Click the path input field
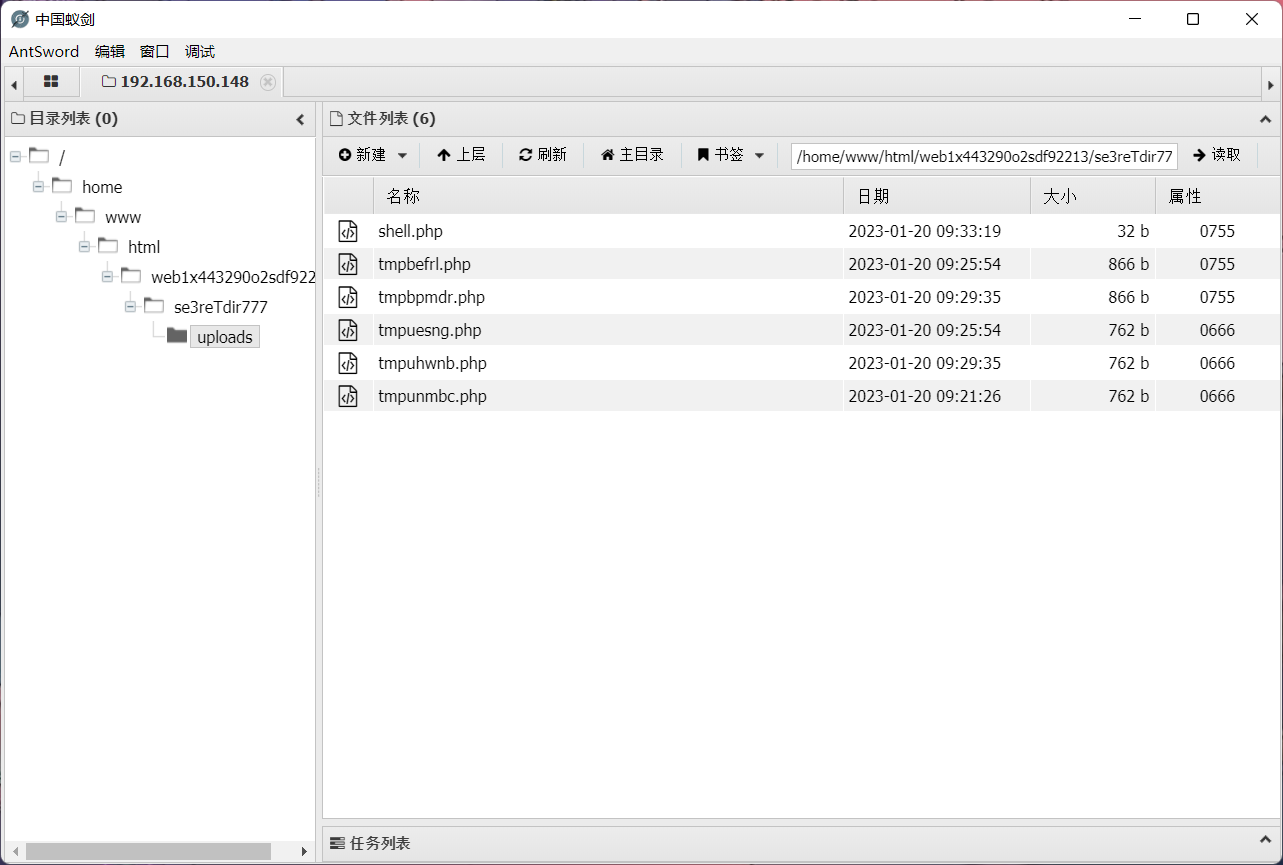Image resolution: width=1283 pixels, height=865 pixels. (x=985, y=157)
